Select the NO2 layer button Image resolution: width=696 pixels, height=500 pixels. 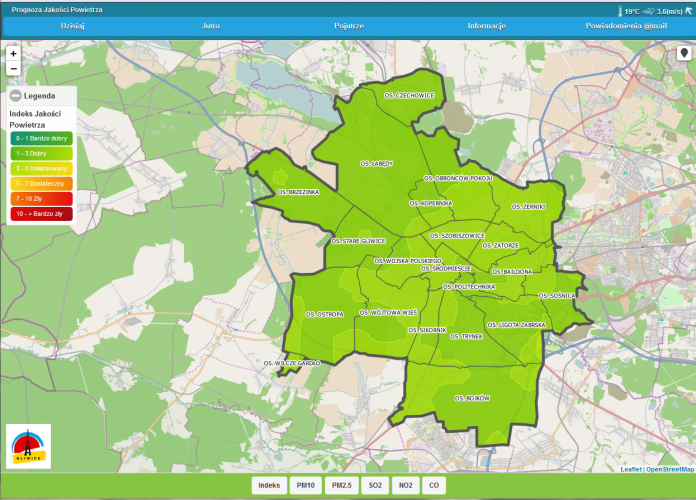[405, 486]
